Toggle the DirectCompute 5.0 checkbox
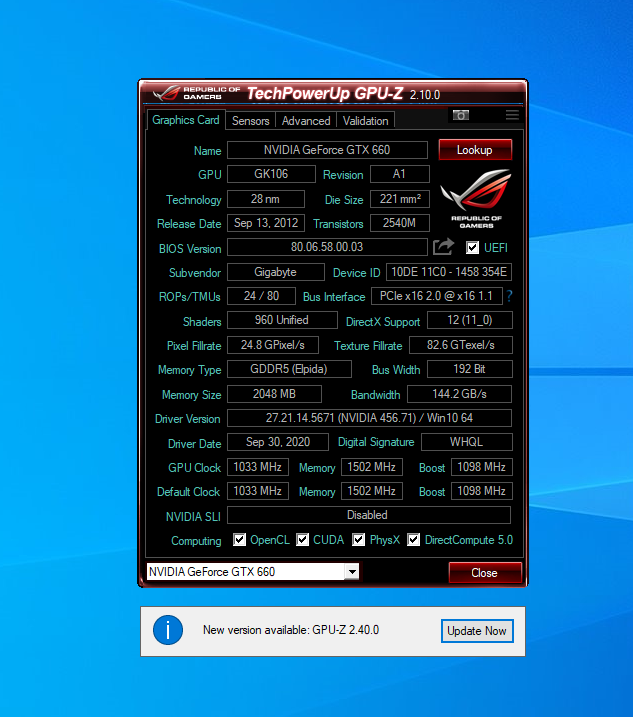 click(413, 540)
